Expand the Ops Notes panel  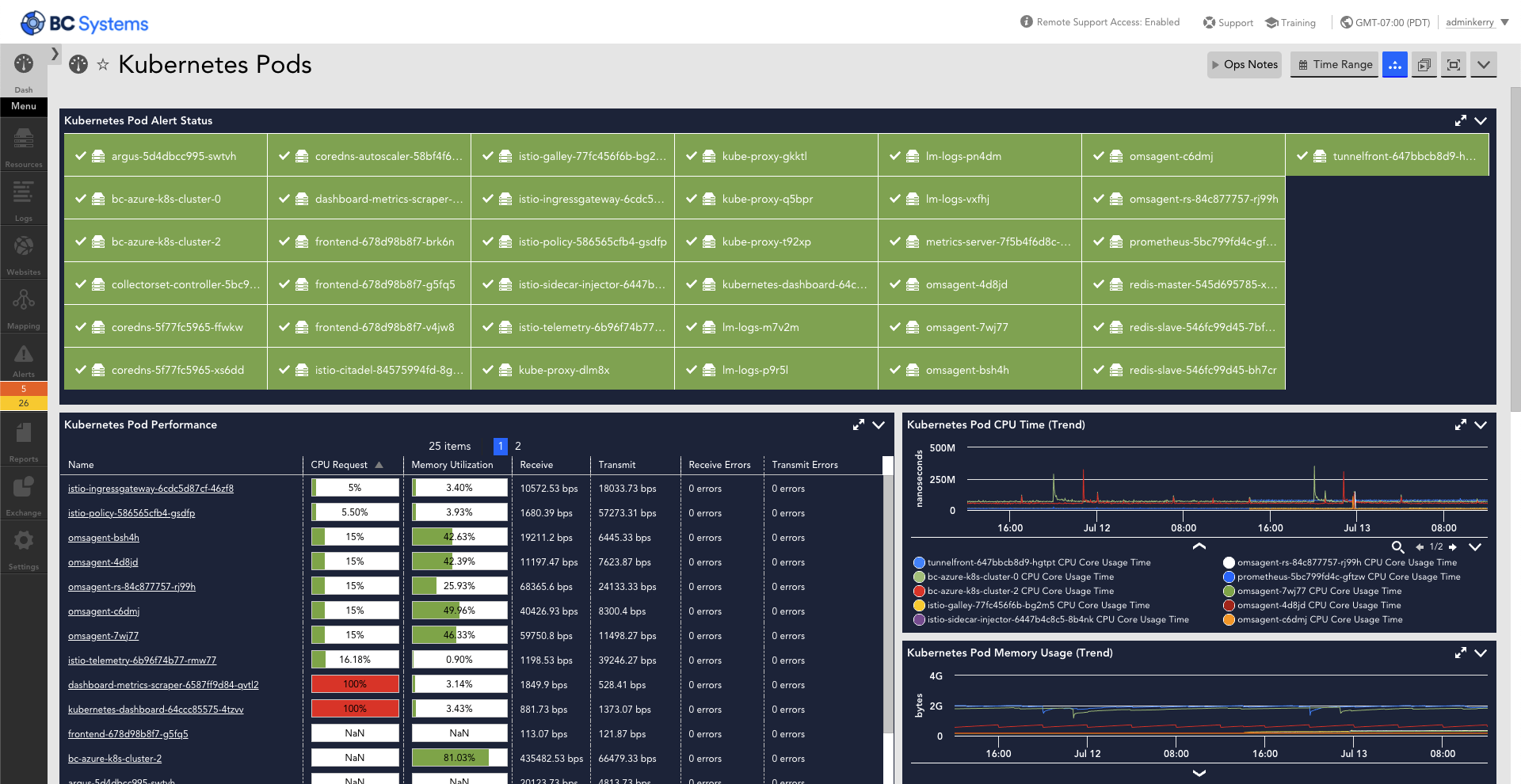1245,65
